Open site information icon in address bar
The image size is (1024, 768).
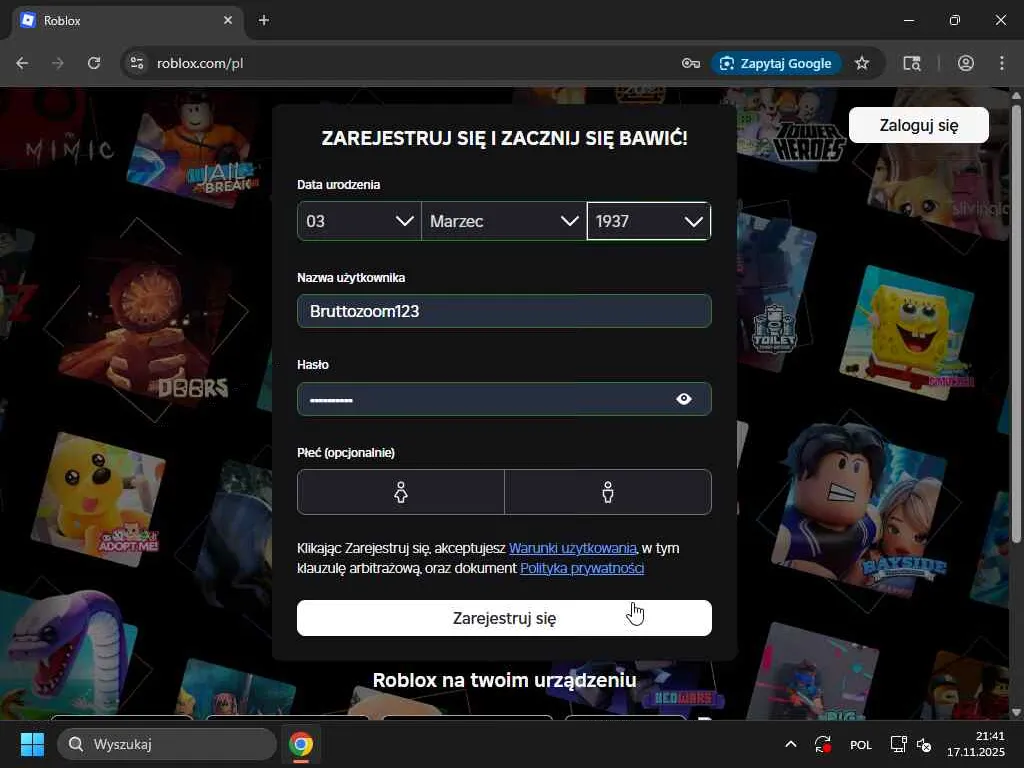point(137,63)
